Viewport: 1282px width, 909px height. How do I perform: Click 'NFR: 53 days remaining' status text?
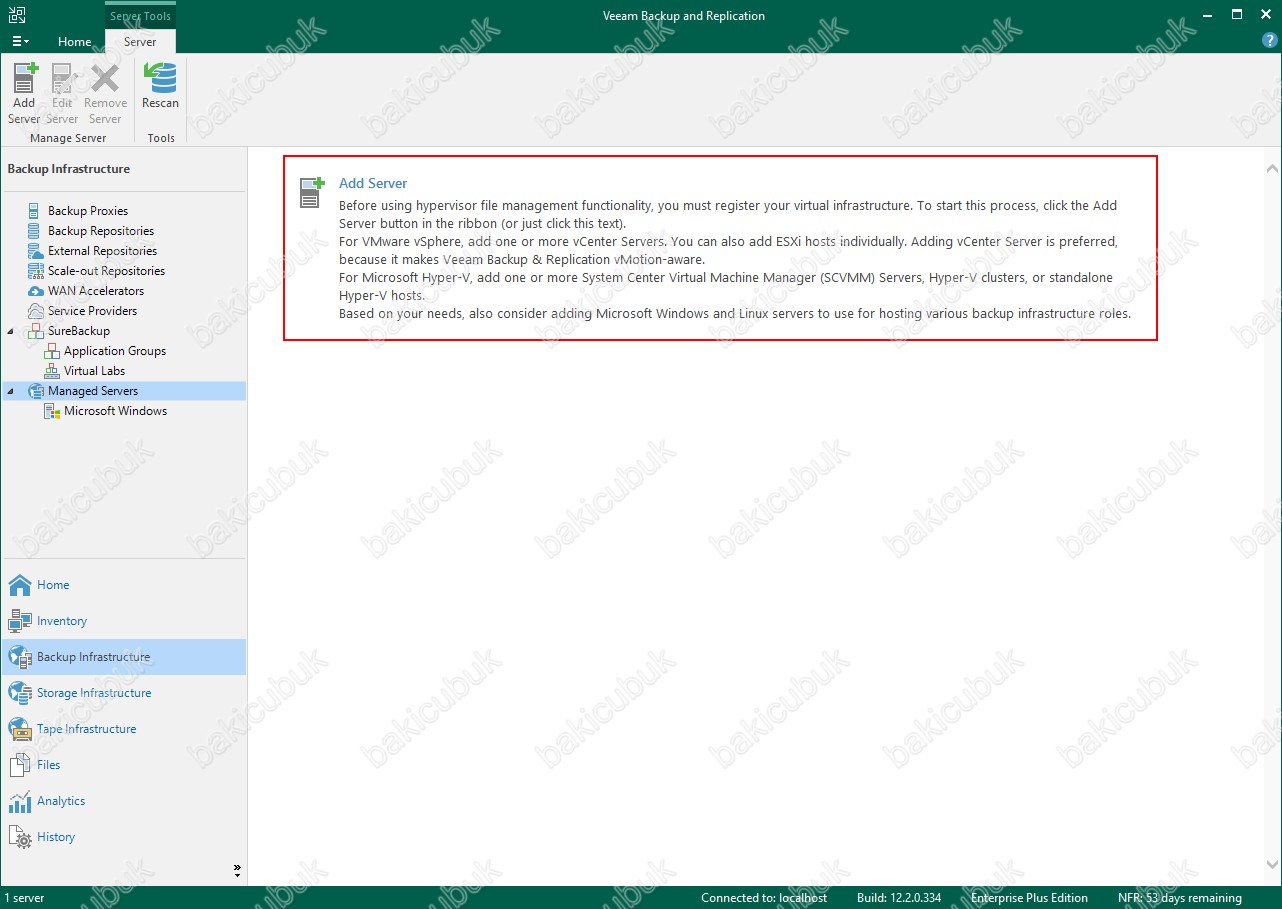coord(1180,898)
